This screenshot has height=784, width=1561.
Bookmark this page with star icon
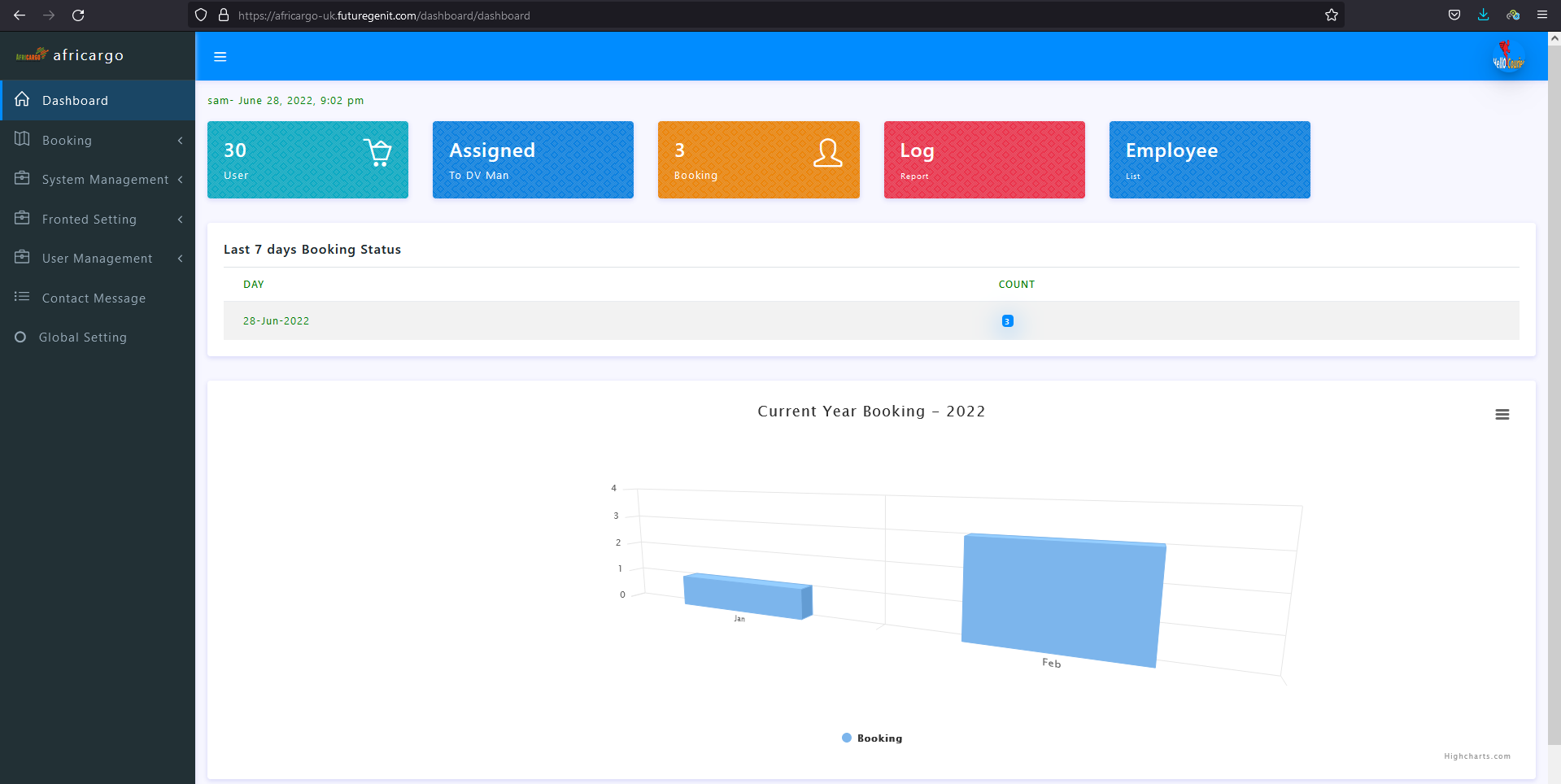(1331, 15)
